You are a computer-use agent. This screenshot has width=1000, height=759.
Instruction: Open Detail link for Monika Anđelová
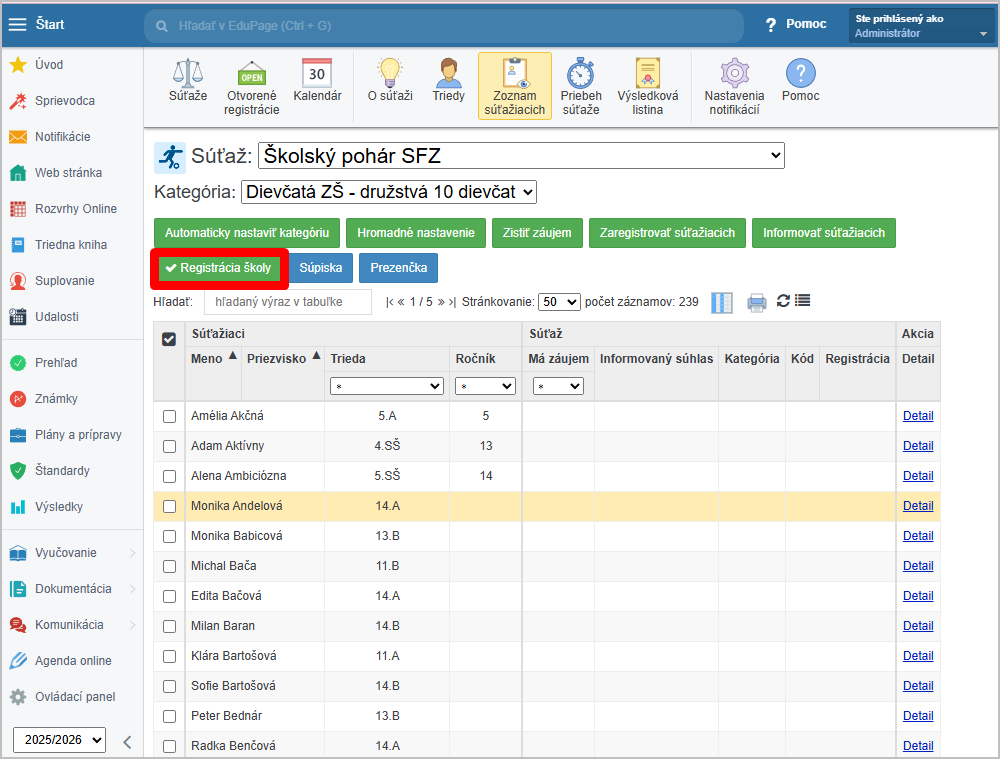[917, 506]
